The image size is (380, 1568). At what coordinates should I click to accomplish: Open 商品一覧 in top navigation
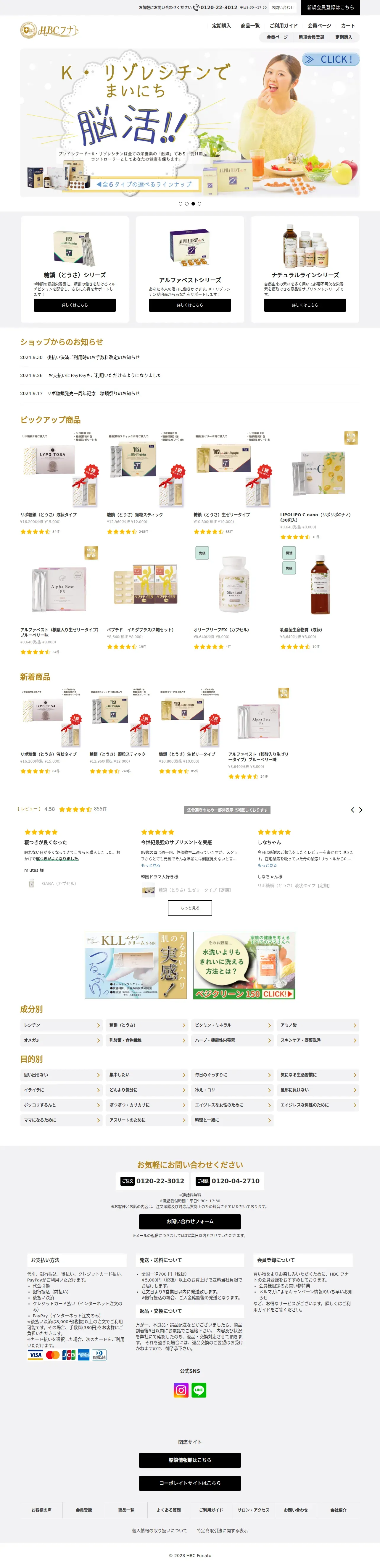click(x=250, y=25)
